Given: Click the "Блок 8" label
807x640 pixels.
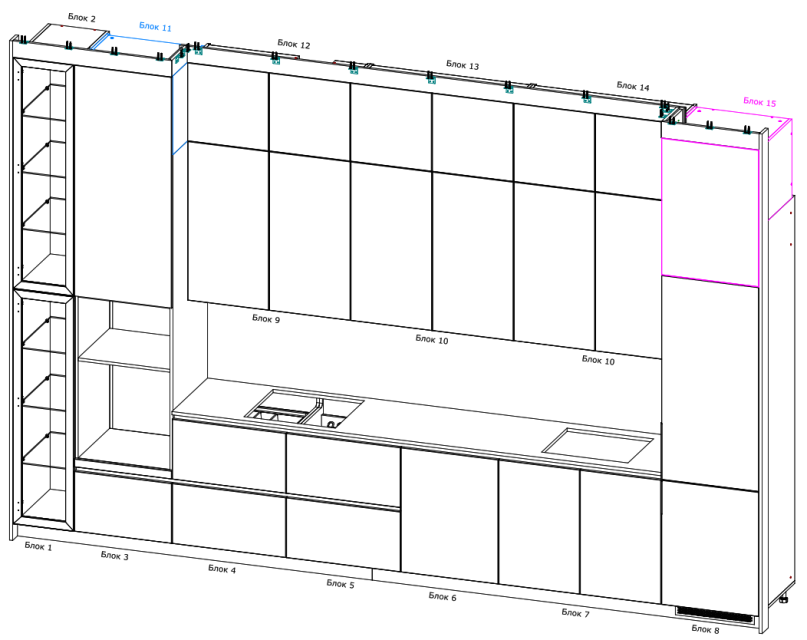Looking at the screenshot, I should (x=705, y=629).
